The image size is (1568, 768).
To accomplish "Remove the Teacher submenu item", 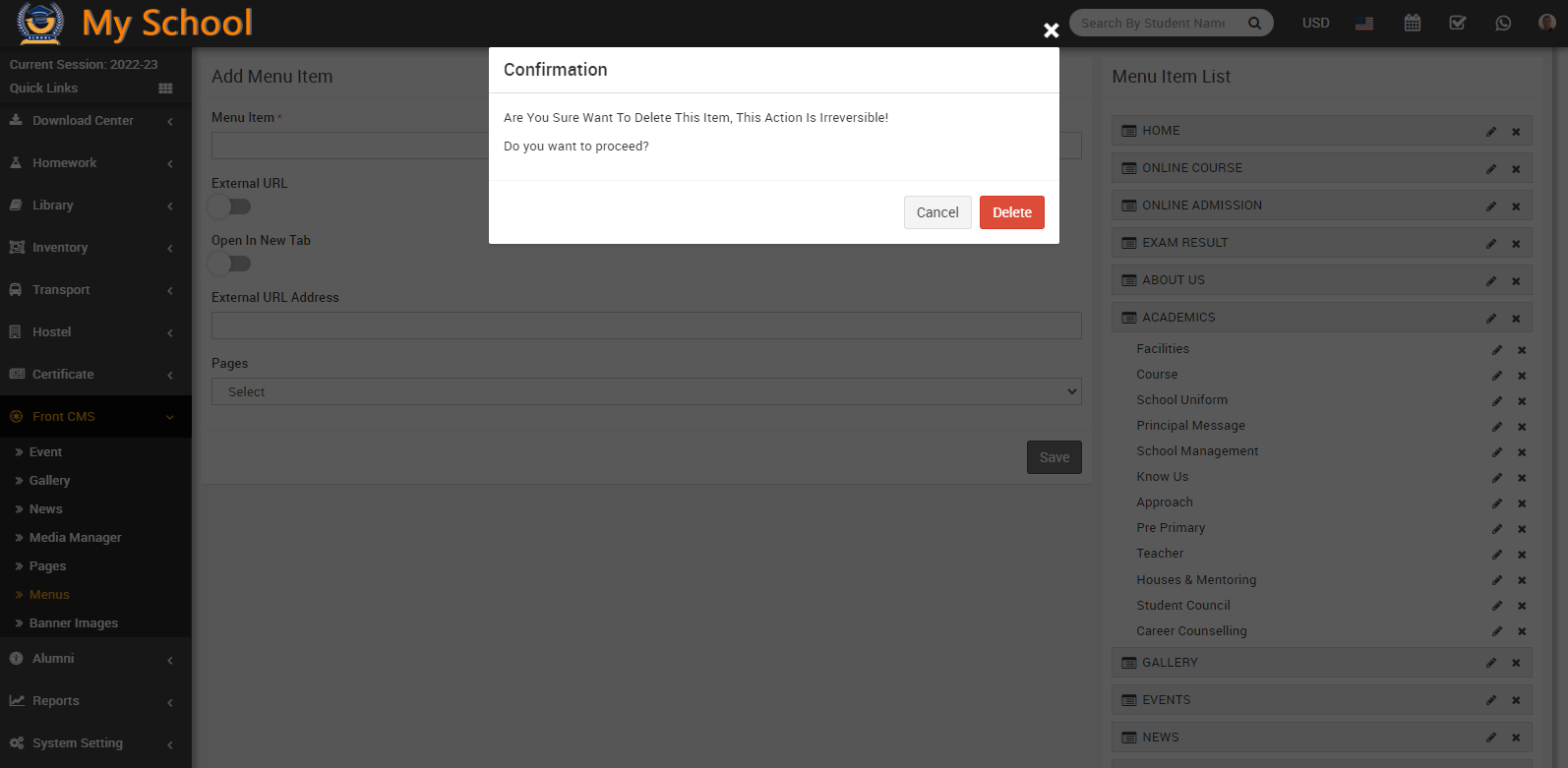I will (x=1522, y=555).
